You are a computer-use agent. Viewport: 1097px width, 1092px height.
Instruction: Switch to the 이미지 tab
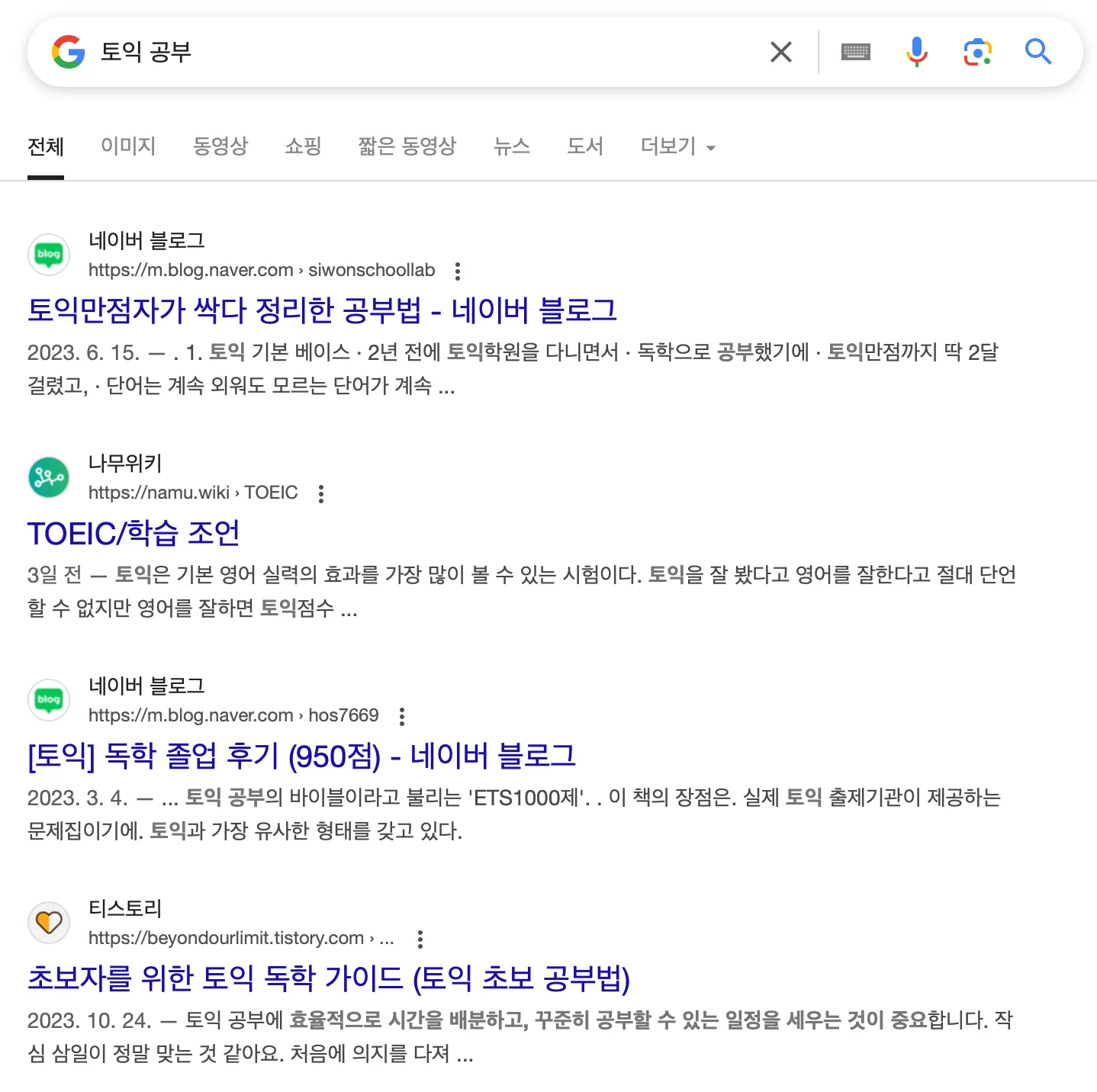point(128,146)
